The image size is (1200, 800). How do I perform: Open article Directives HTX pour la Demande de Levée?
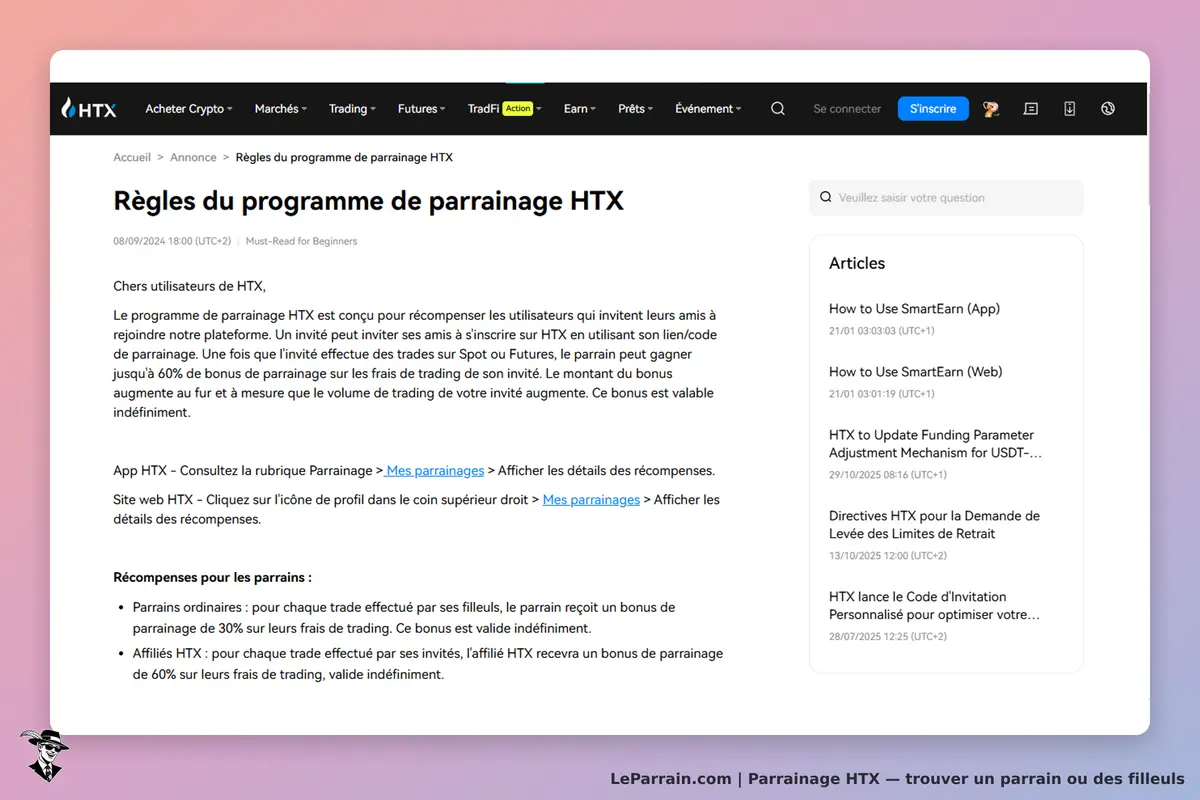pos(934,525)
